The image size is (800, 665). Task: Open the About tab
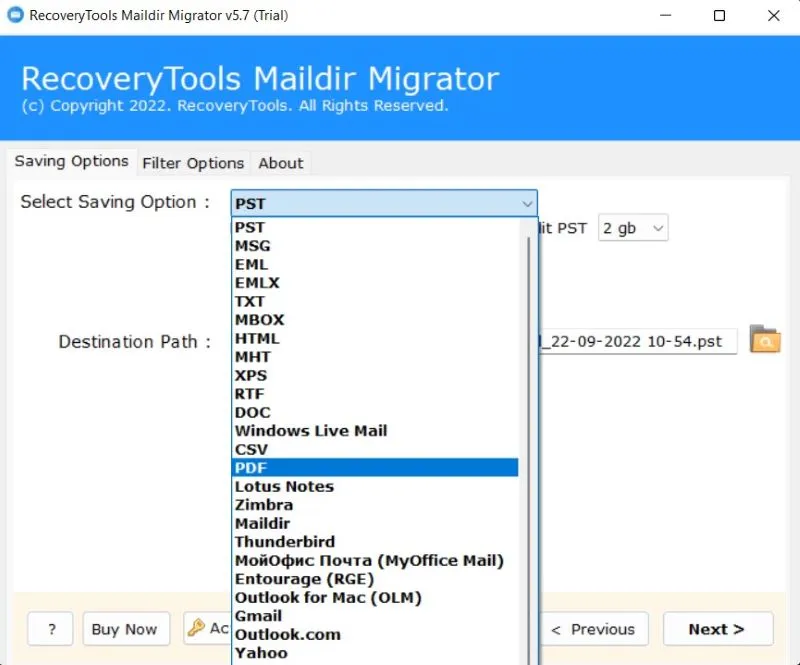[281, 163]
